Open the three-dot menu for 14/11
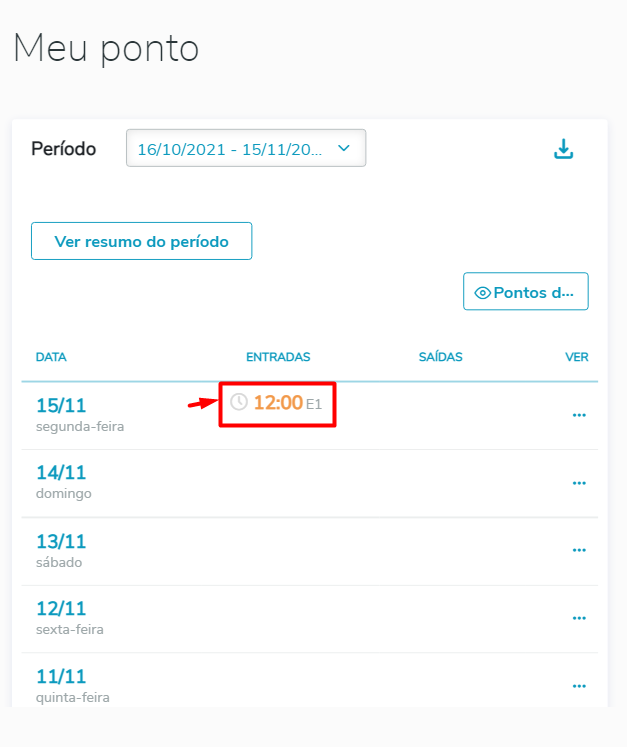627x747 pixels. pos(579,483)
